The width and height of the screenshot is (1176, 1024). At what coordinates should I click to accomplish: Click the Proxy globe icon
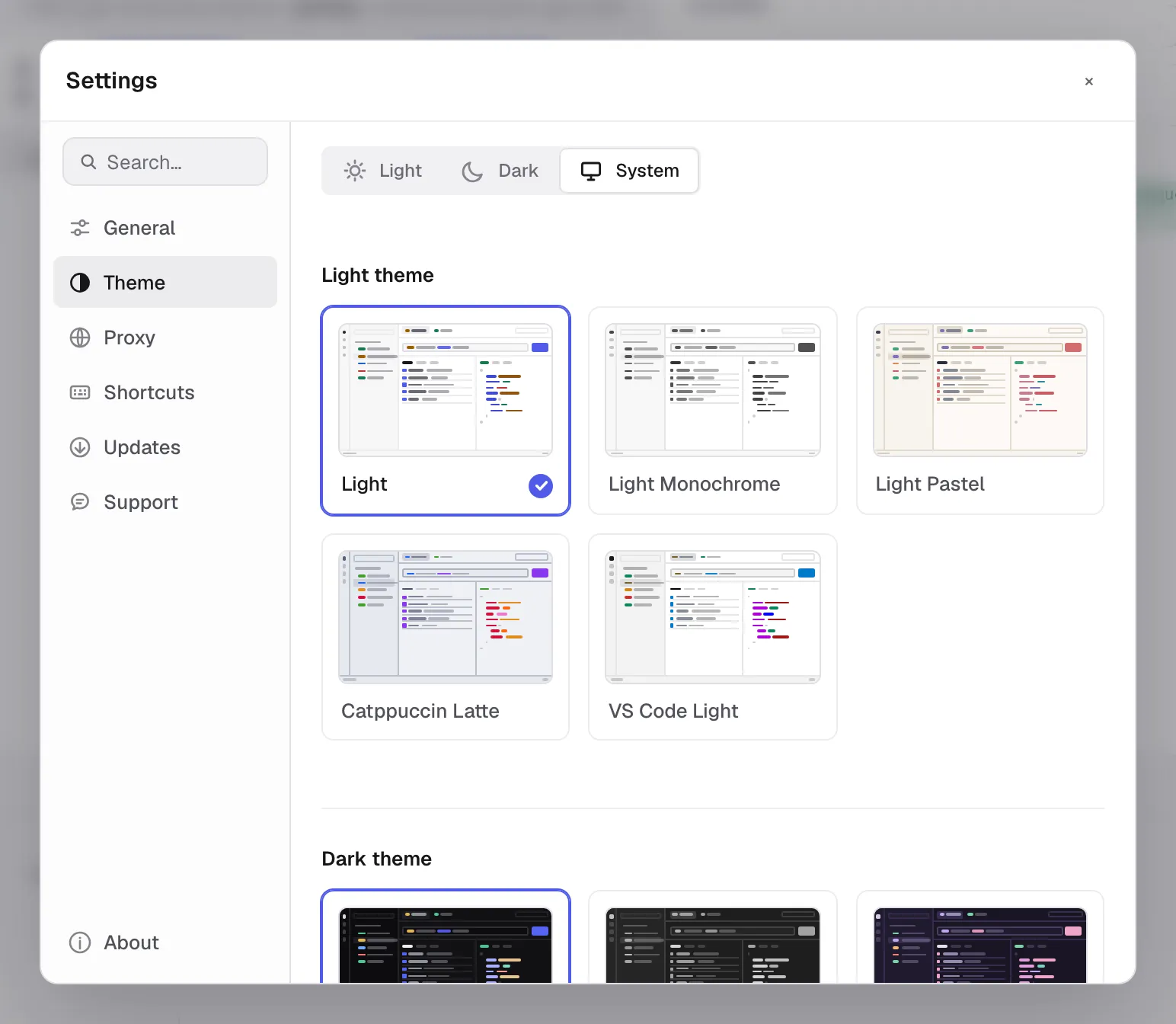click(80, 338)
